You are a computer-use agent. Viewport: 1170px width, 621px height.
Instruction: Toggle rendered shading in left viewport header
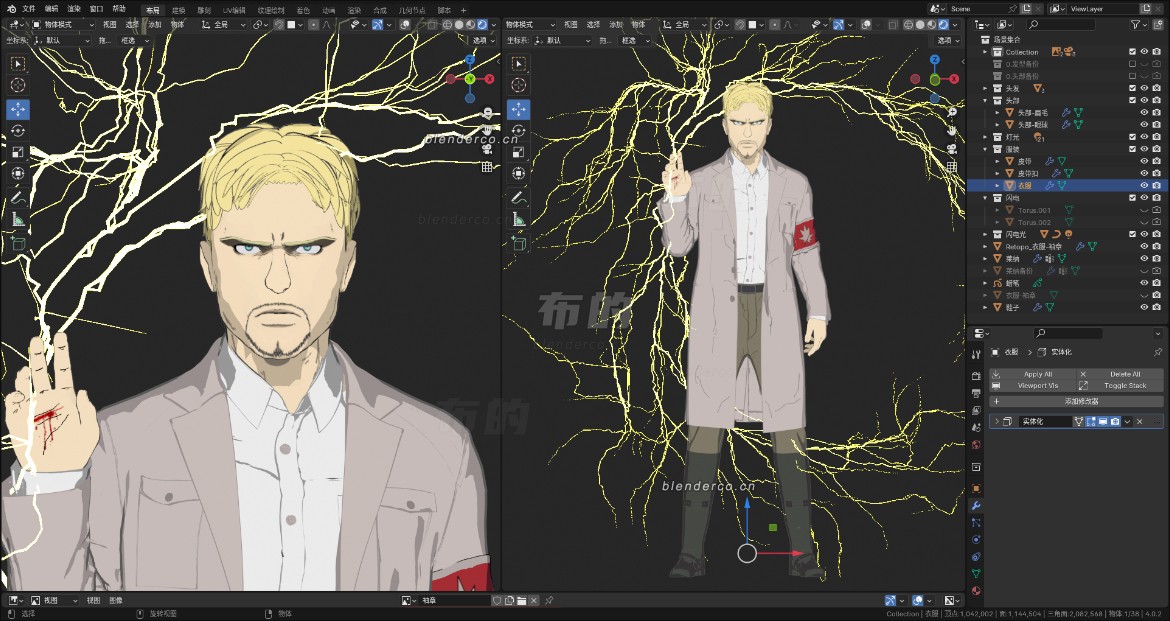click(482, 25)
